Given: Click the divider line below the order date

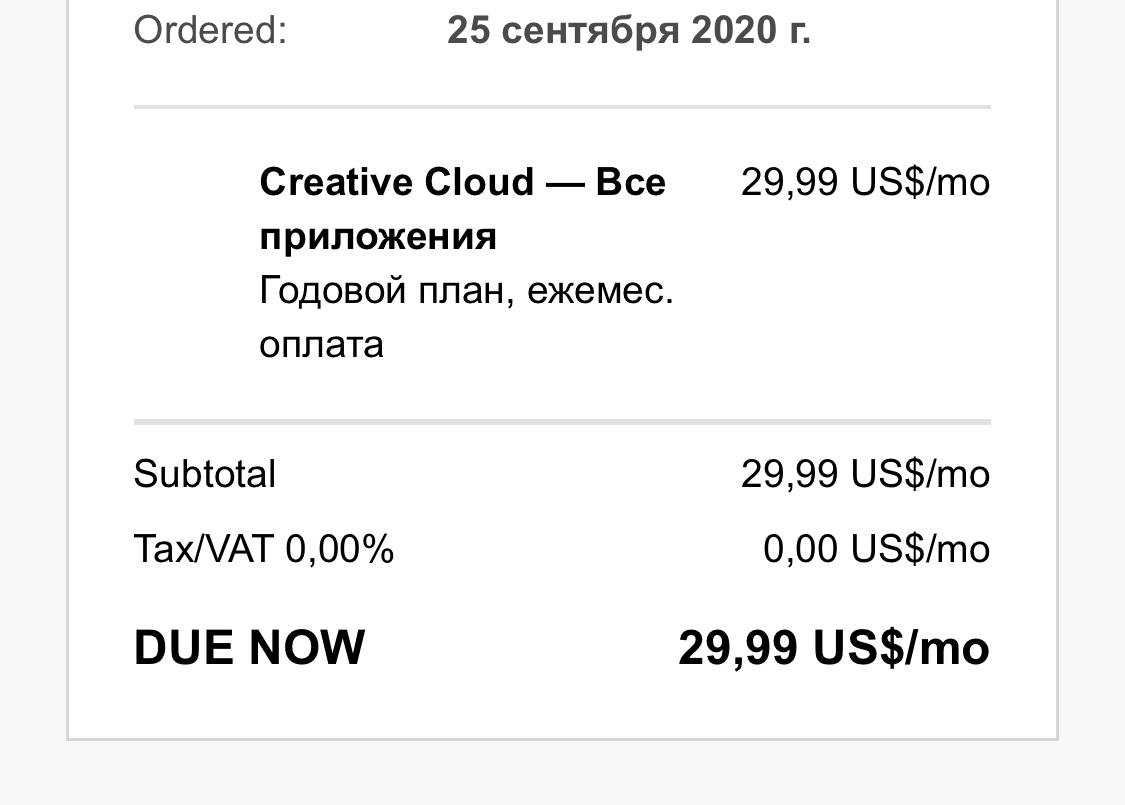Looking at the screenshot, I should [562, 107].
